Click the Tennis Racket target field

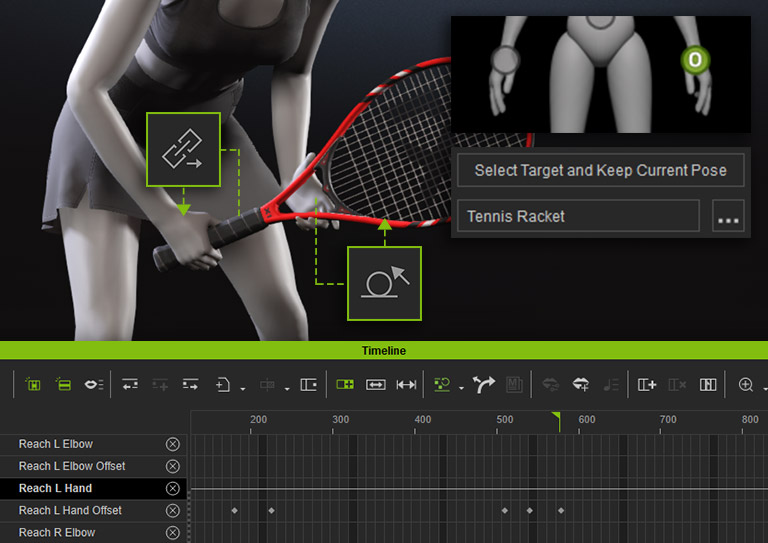578,216
